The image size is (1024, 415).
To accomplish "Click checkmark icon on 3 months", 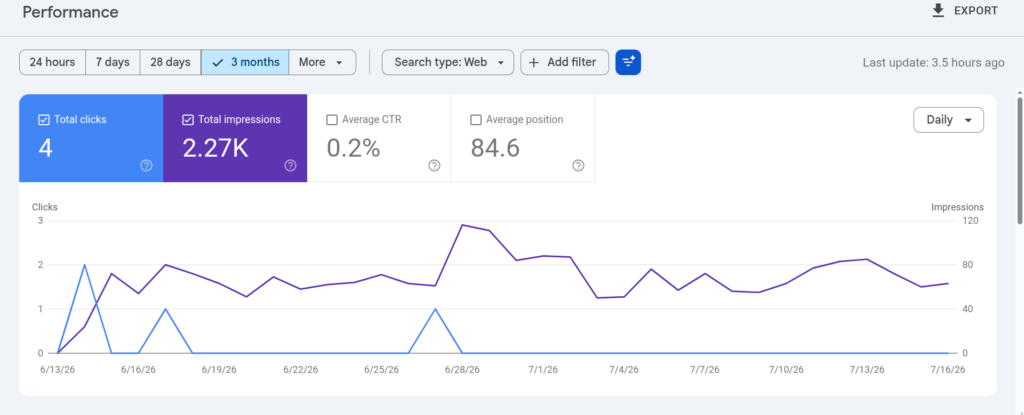I will (218, 63).
